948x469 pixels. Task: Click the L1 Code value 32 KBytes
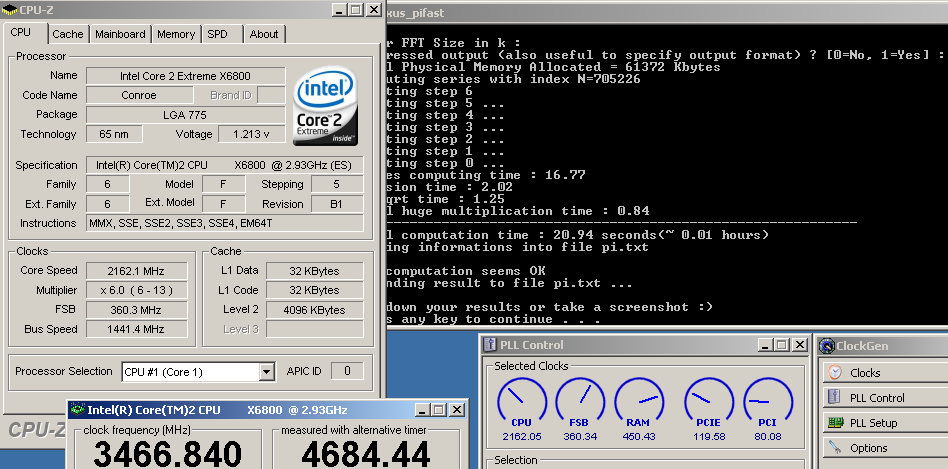point(314,290)
